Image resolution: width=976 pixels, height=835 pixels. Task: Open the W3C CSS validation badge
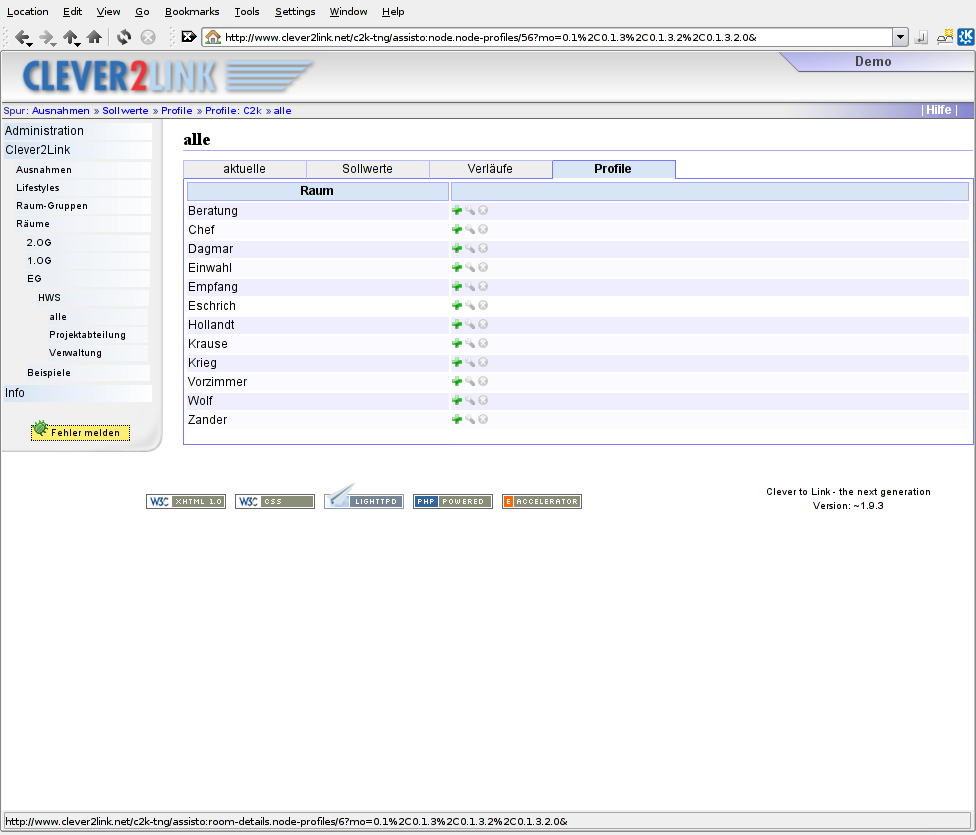[x=274, y=501]
